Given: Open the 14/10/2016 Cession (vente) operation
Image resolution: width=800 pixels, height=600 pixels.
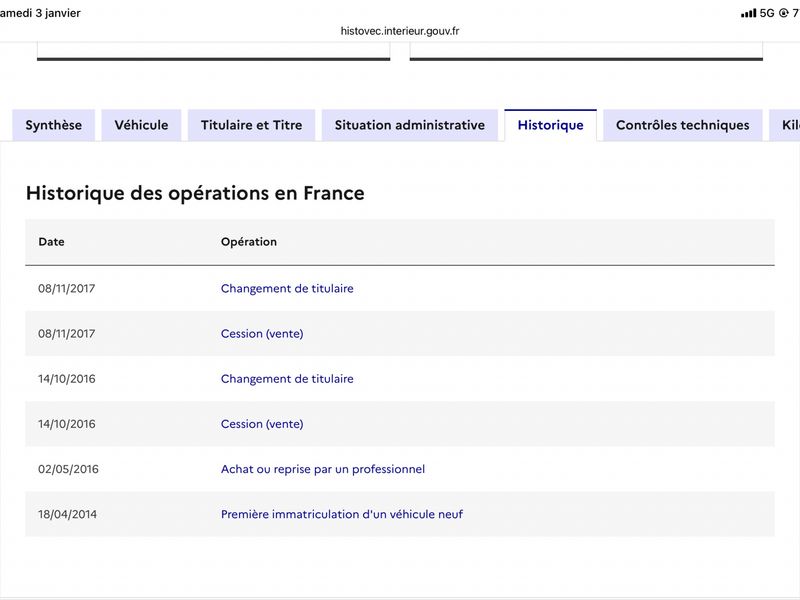Looking at the screenshot, I should point(262,424).
